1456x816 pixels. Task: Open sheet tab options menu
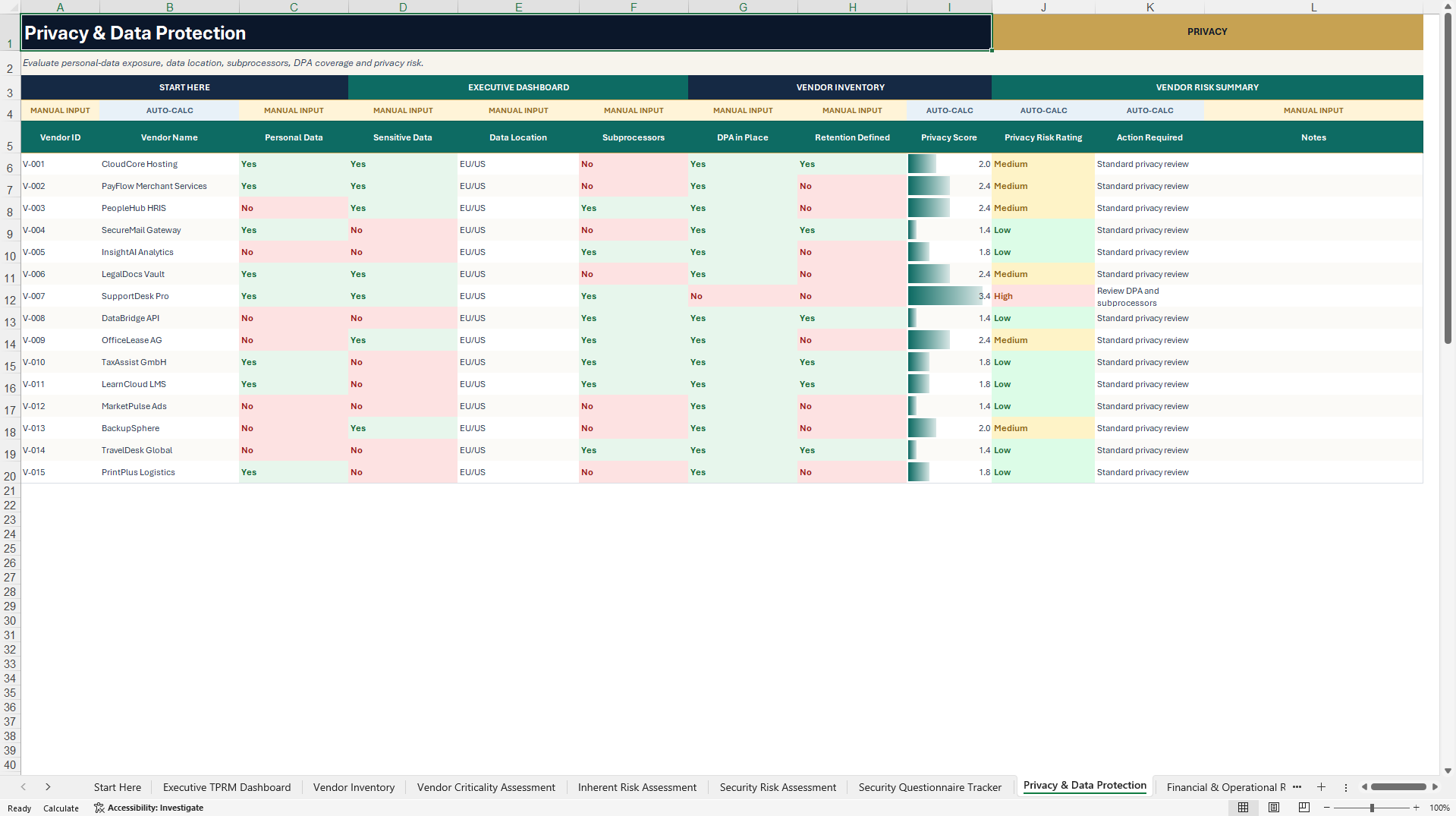[x=1346, y=787]
